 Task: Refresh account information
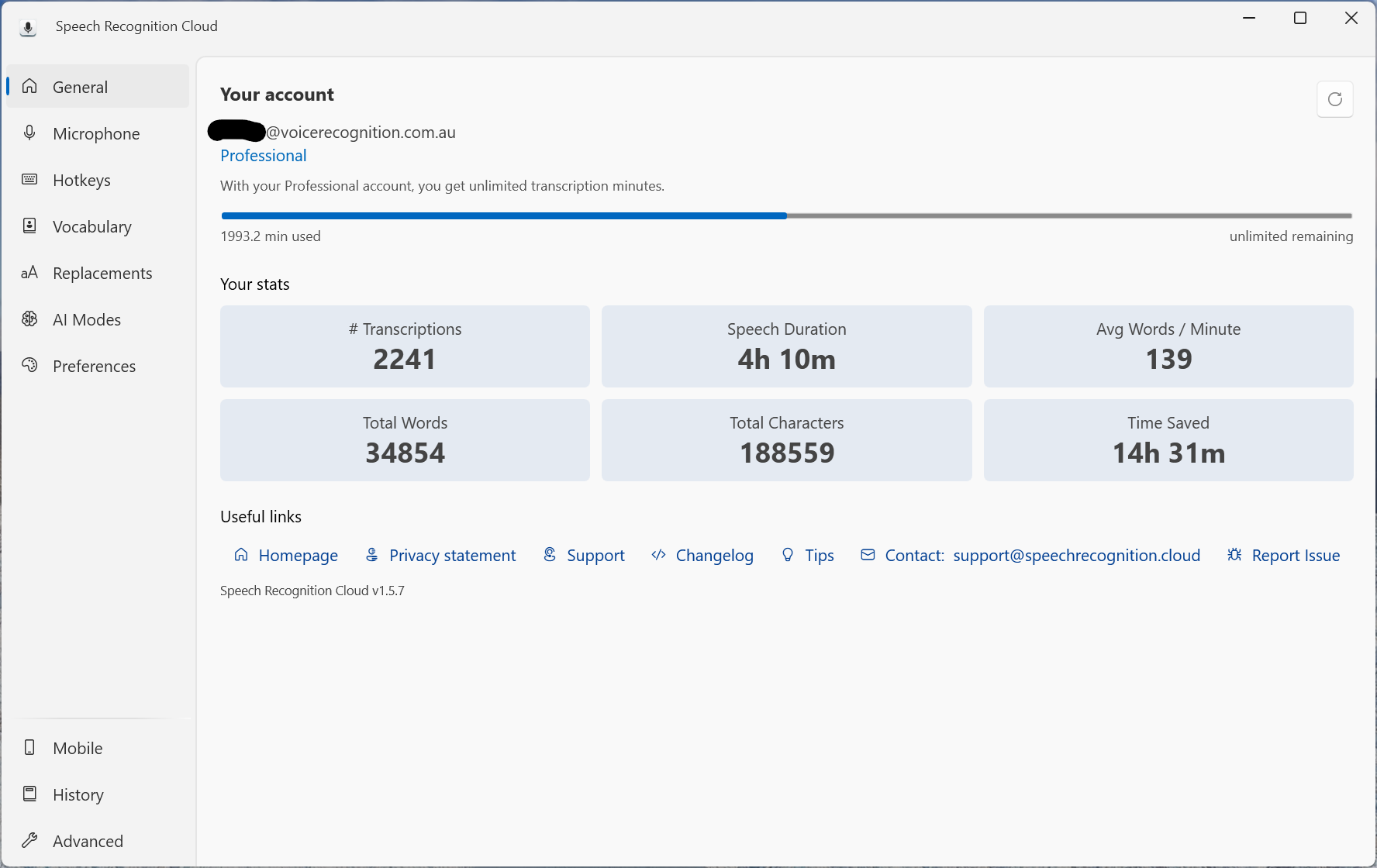[x=1335, y=99]
